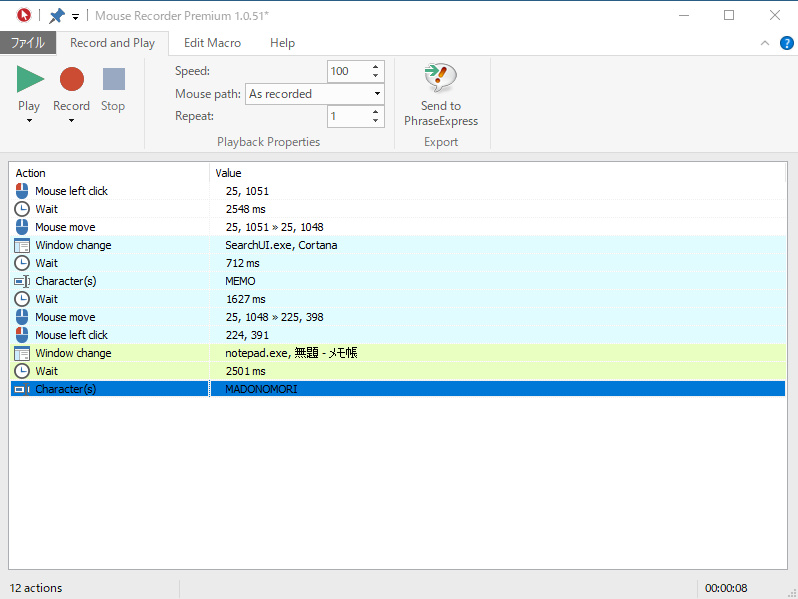Click the Stop square icon
Image resolution: width=798 pixels, height=599 pixels.
[x=113, y=79]
